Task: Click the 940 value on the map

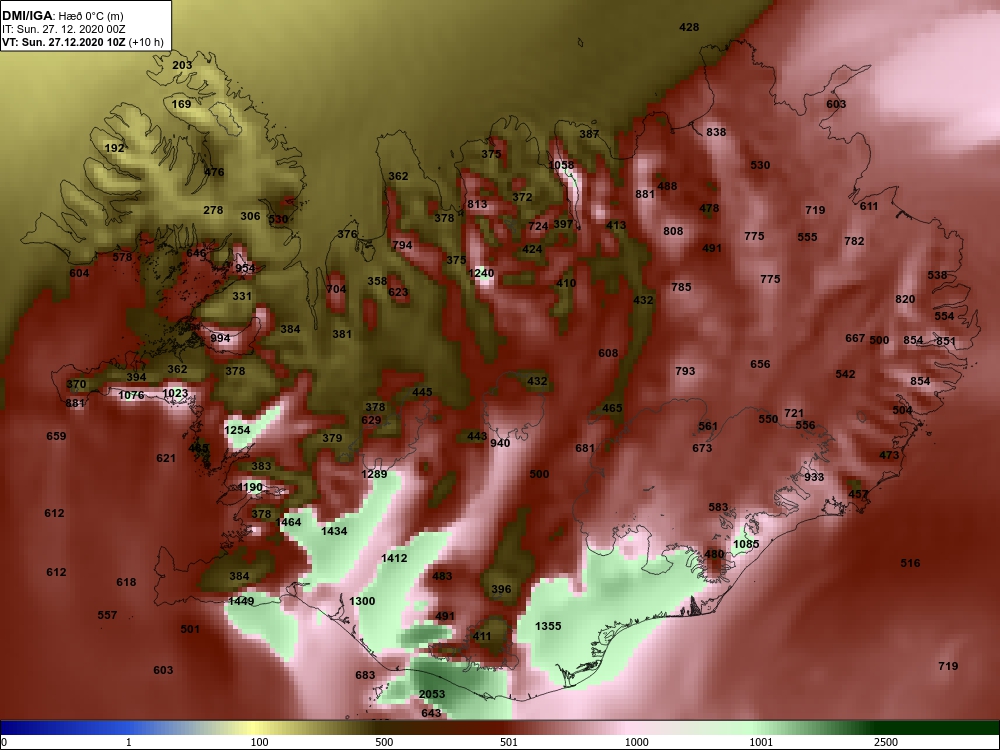Action: 500,443
